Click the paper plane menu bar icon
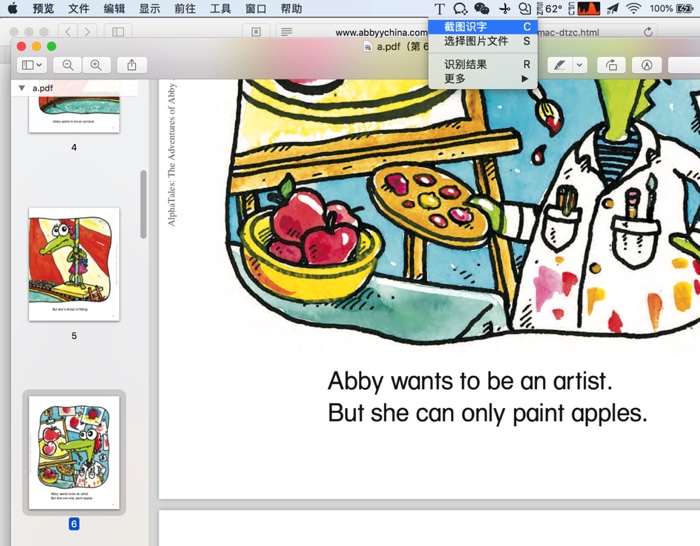 (x=612, y=8)
